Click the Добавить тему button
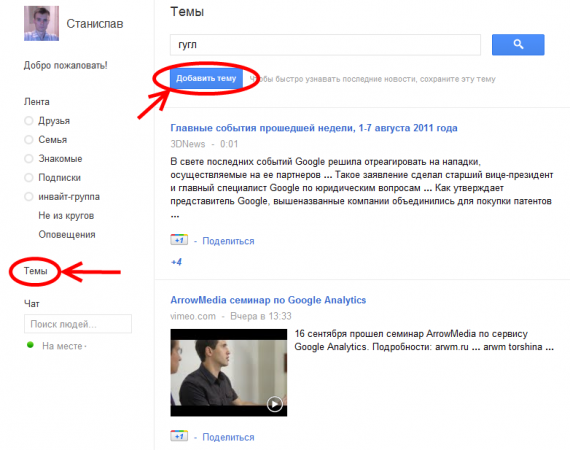Image resolution: width=570 pixels, height=450 pixels. tap(206, 78)
